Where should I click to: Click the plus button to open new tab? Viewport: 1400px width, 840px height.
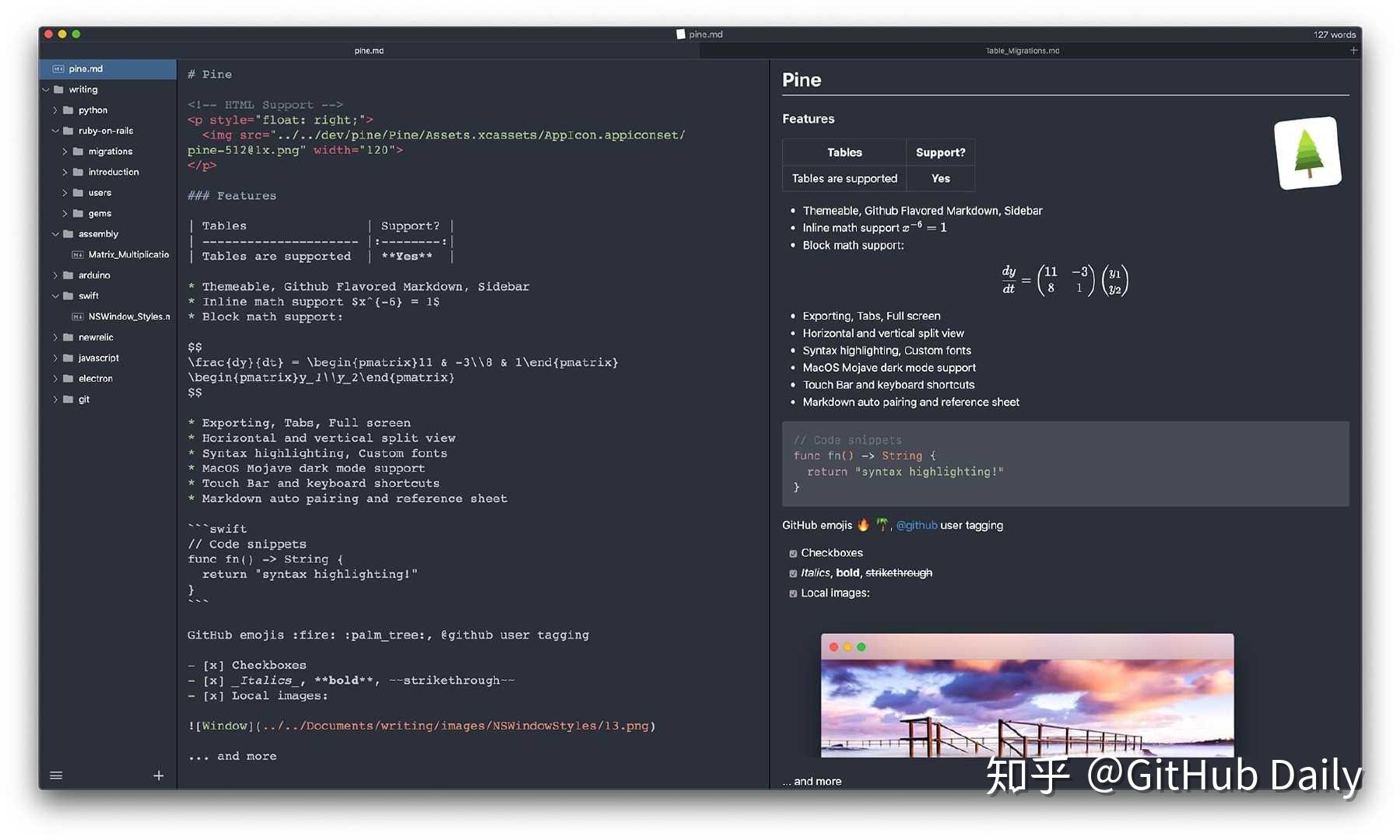1353,50
